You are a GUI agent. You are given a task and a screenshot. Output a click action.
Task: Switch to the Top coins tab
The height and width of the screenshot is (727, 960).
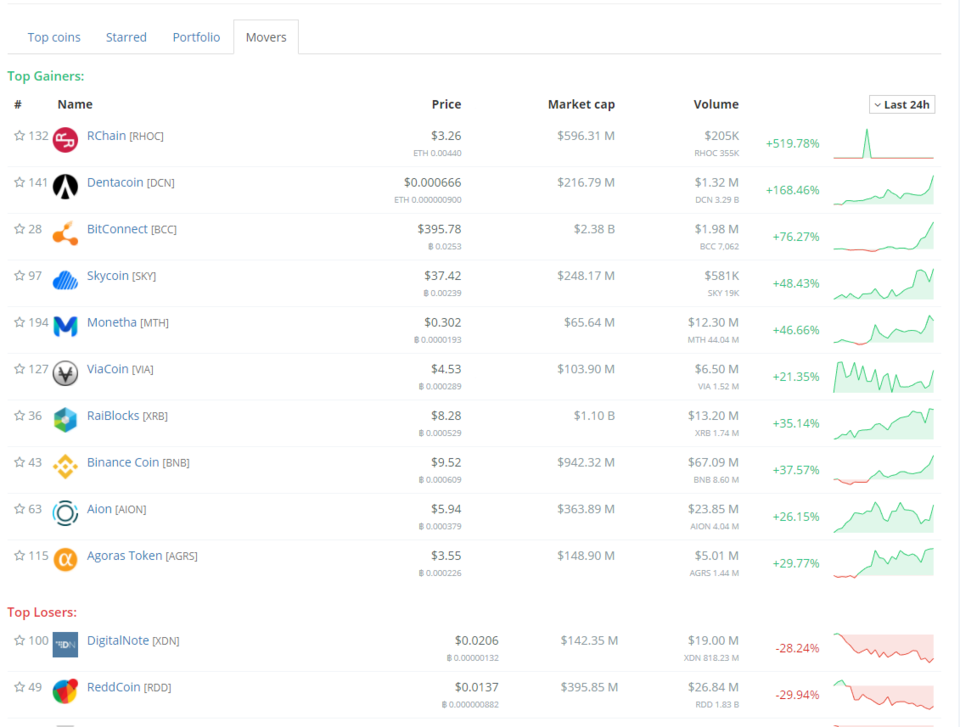click(54, 37)
